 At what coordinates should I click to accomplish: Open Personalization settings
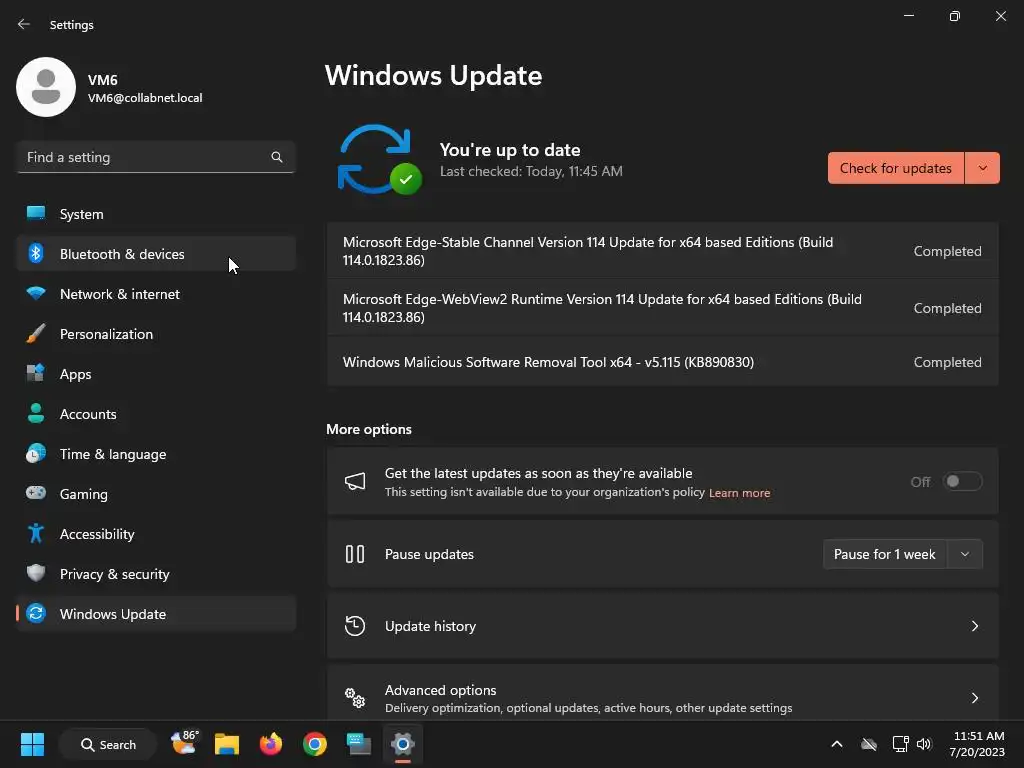156,334
